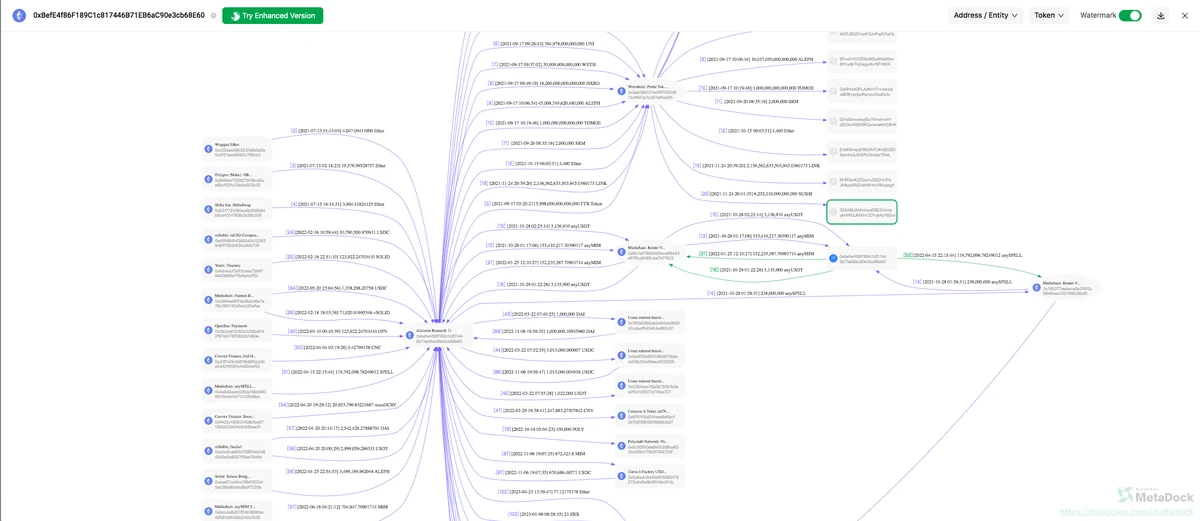Click the Polygon (Matic) node icon

pos(209,180)
